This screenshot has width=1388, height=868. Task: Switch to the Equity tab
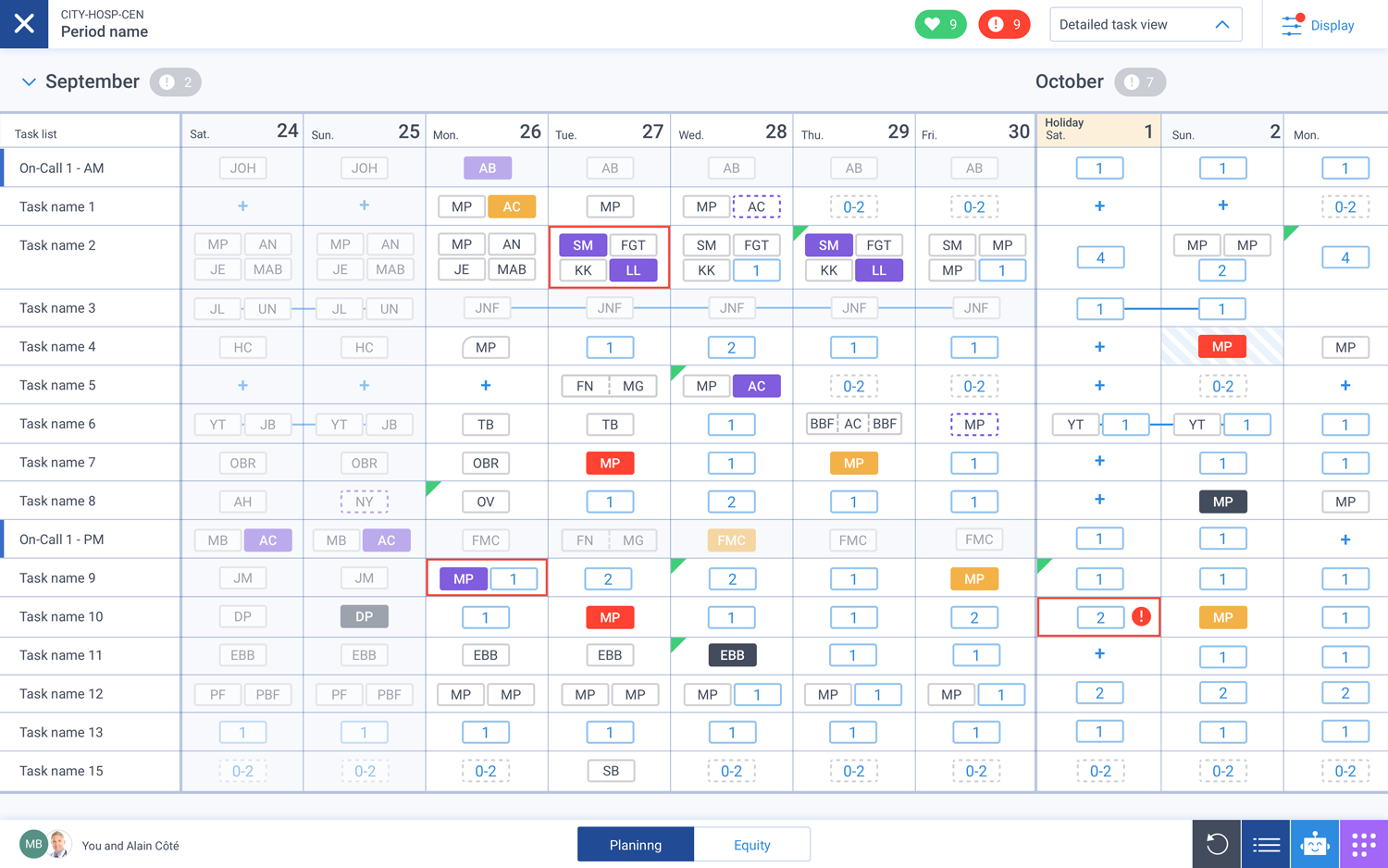pos(752,844)
